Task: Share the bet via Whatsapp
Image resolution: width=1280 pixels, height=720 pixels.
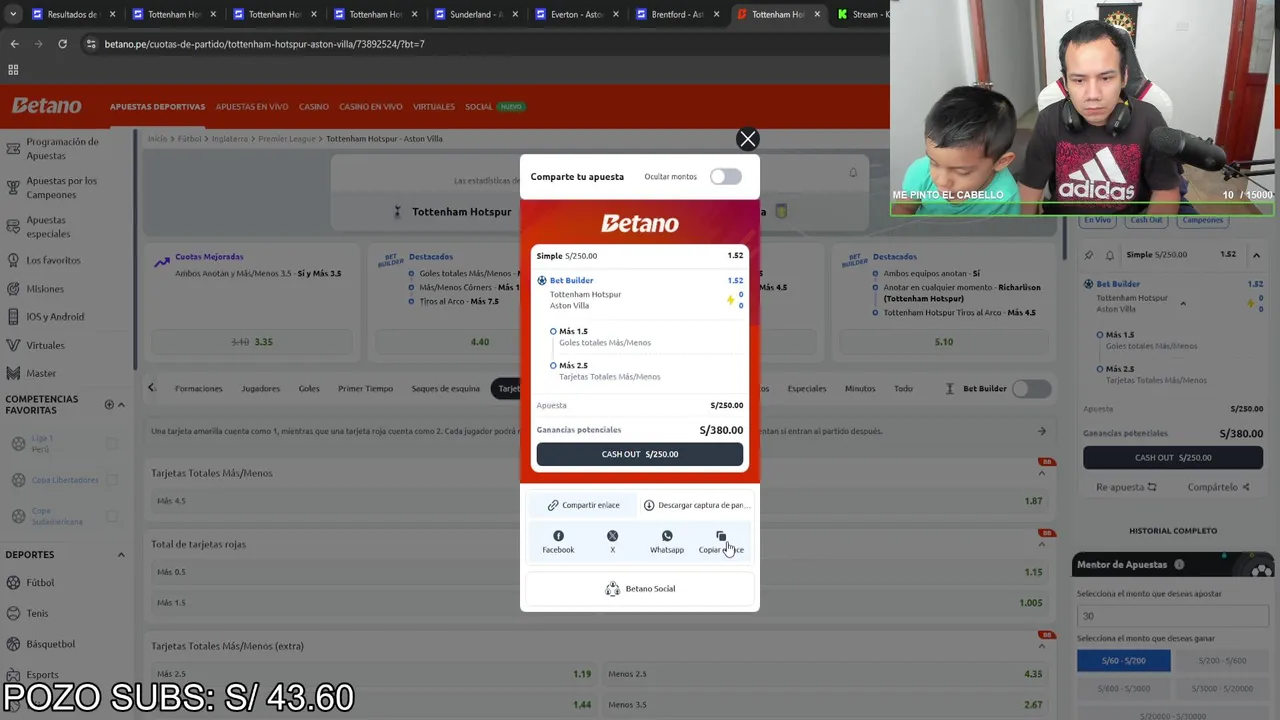Action: pyautogui.click(x=667, y=542)
